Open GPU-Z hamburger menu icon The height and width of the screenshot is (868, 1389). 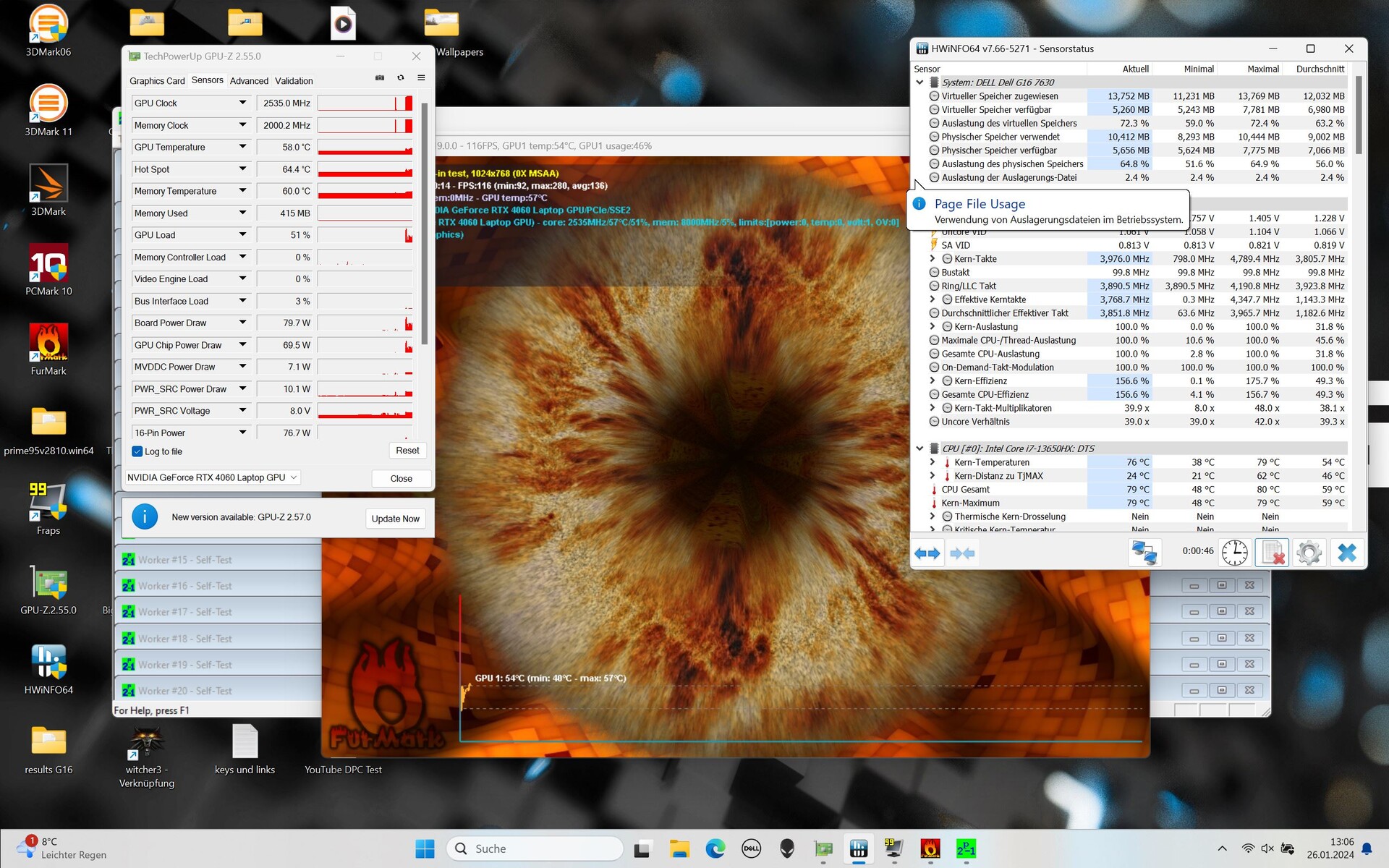[x=421, y=78]
